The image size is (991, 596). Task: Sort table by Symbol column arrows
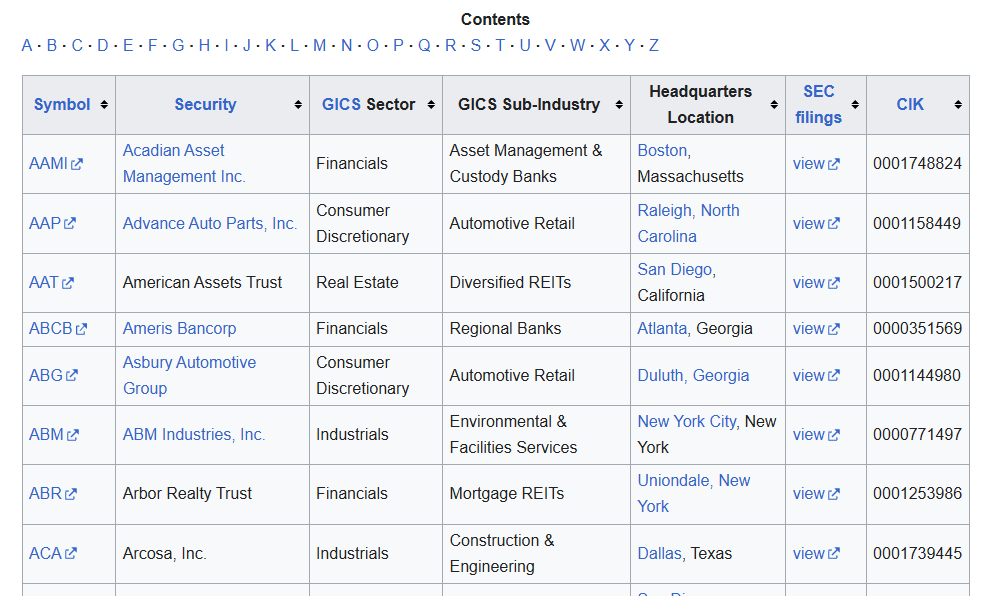[104, 105]
